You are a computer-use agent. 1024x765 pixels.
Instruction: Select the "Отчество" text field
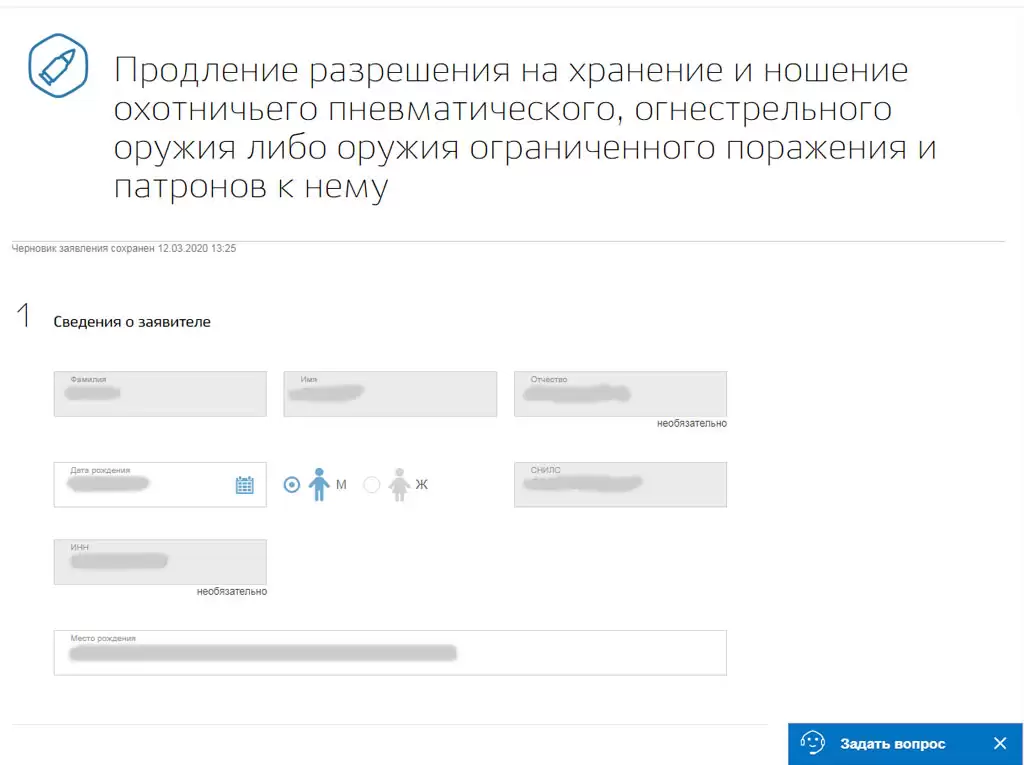(620, 394)
